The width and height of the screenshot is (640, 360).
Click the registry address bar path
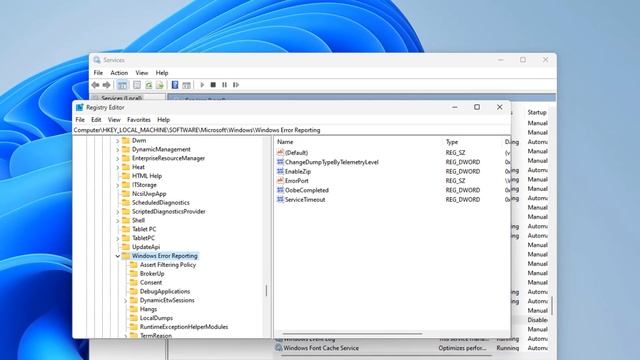pyautogui.click(x=291, y=130)
